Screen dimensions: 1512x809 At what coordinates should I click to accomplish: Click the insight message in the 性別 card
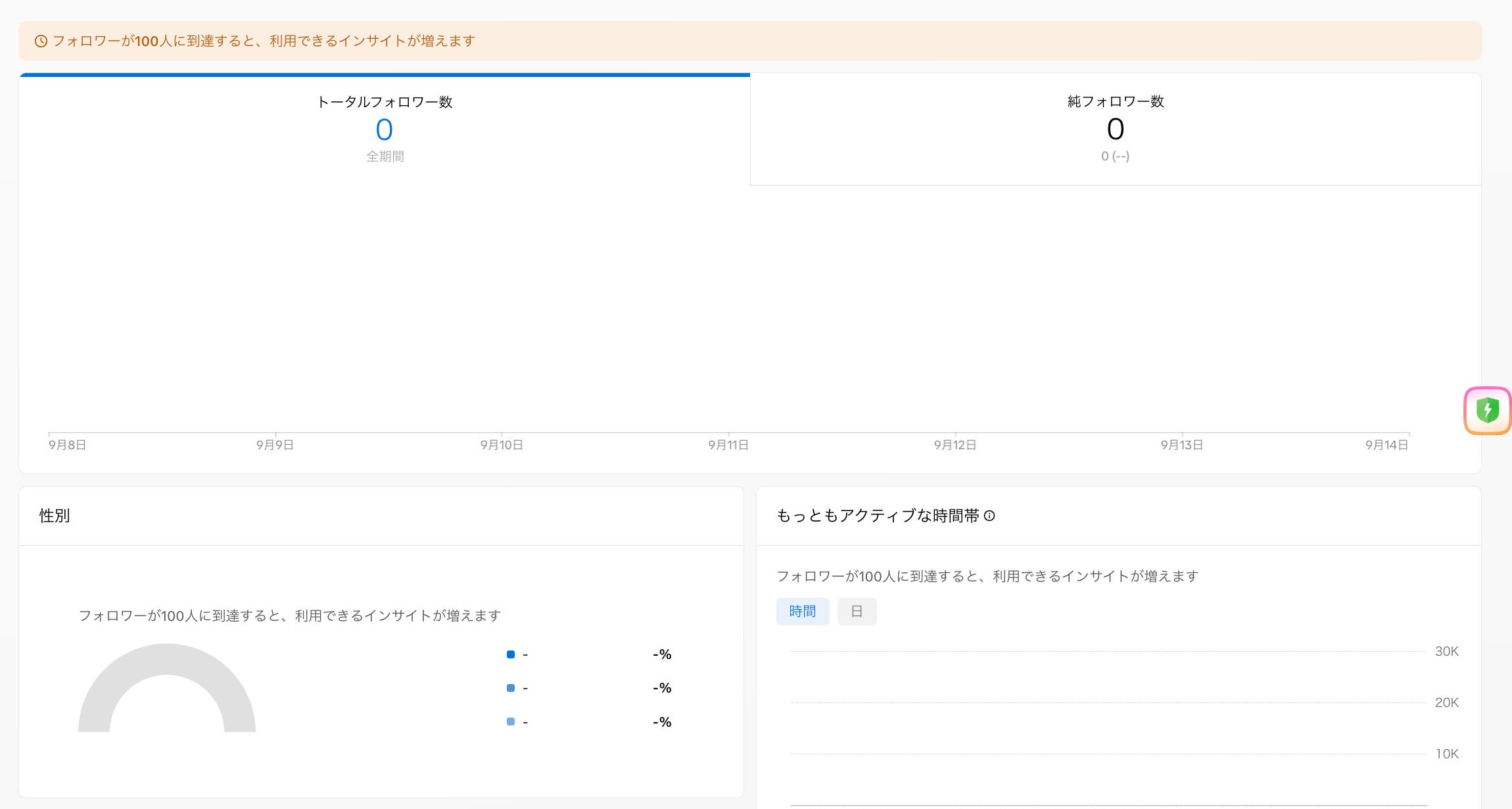[290, 616]
